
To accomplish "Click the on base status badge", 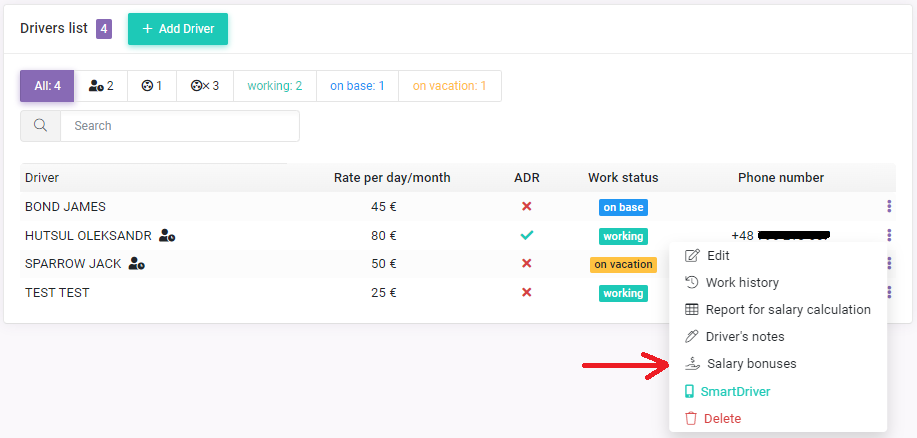I will point(623,208).
